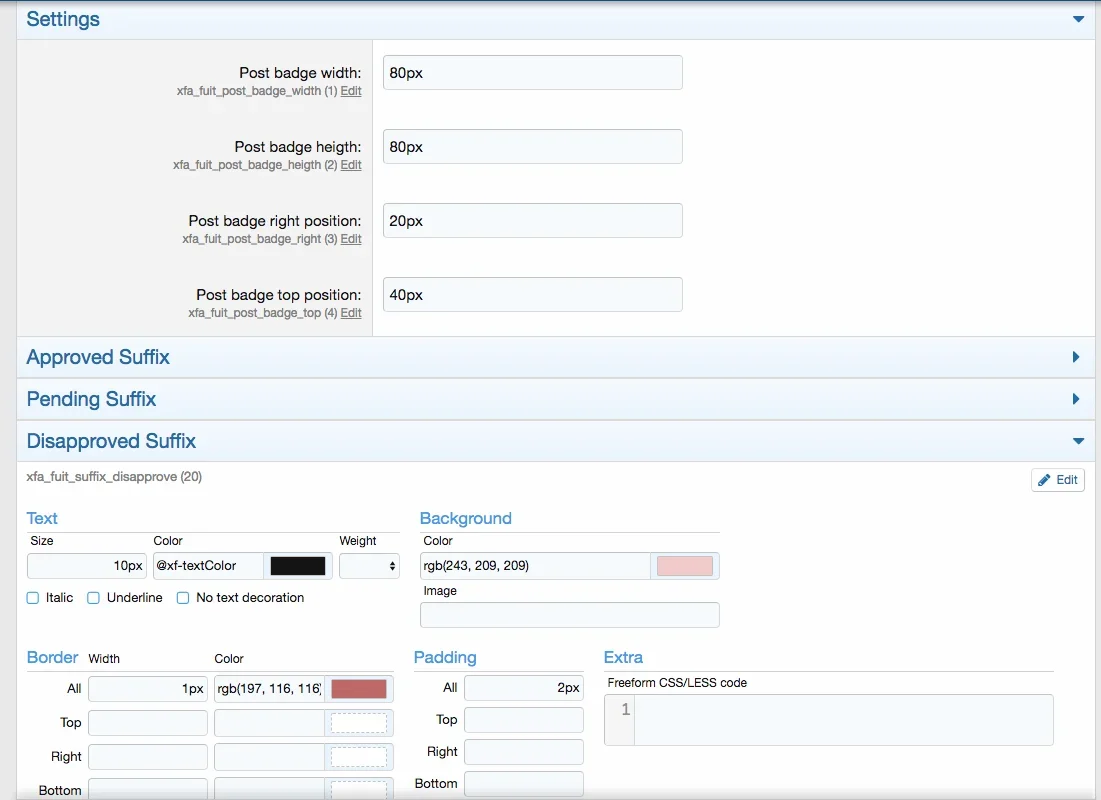Select the Padding All input field

[x=523, y=688]
